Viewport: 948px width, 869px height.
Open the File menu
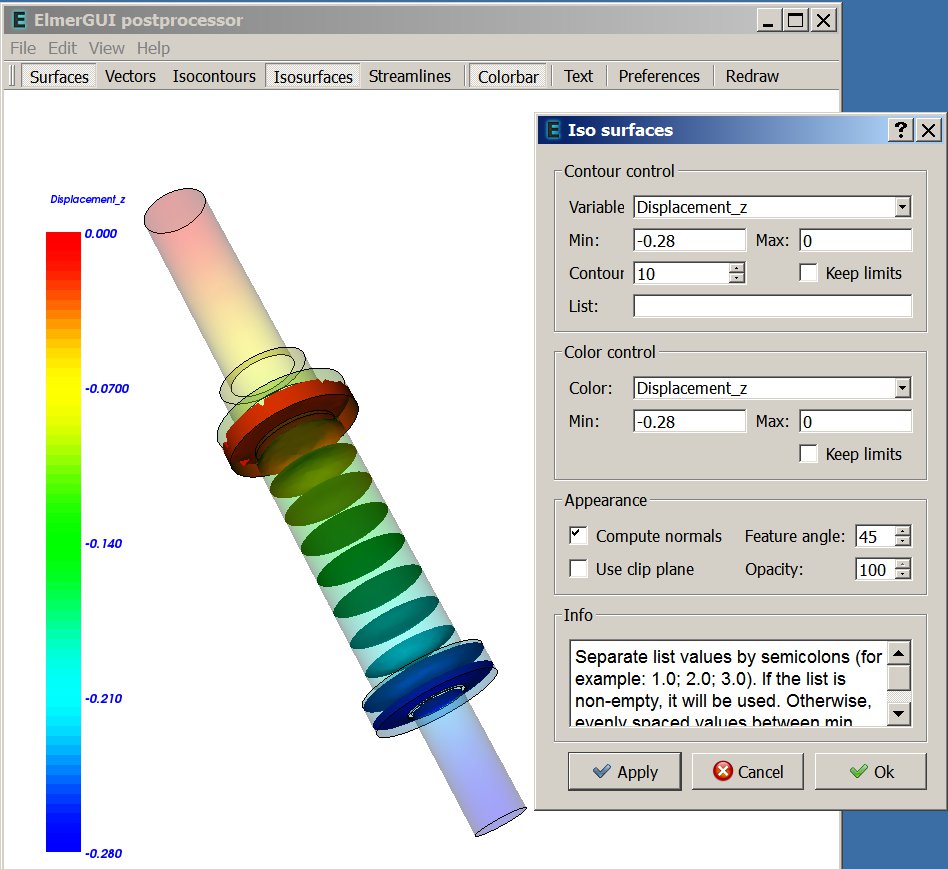(x=23, y=48)
